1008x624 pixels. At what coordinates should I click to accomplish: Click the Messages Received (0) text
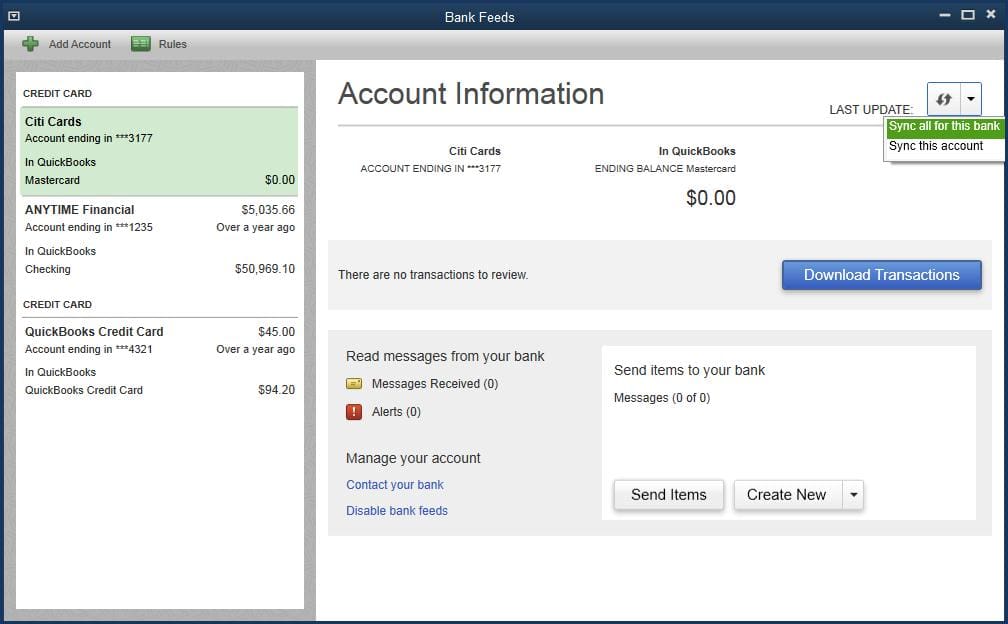pyautogui.click(x=435, y=384)
